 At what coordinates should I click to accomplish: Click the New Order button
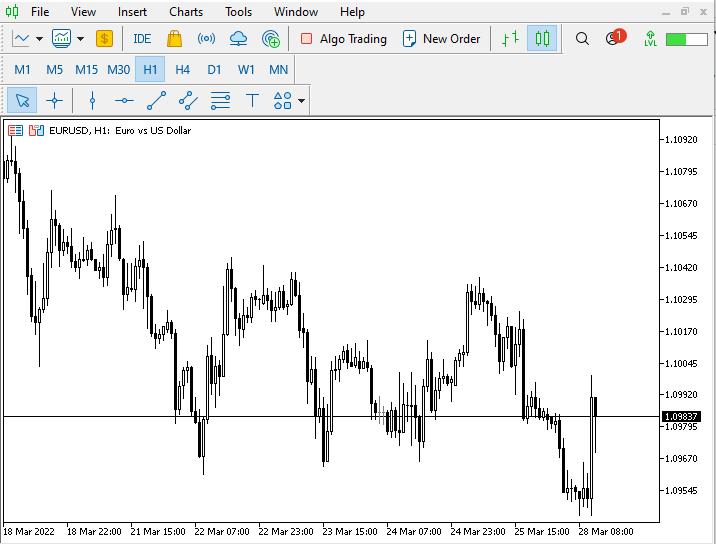click(441, 39)
